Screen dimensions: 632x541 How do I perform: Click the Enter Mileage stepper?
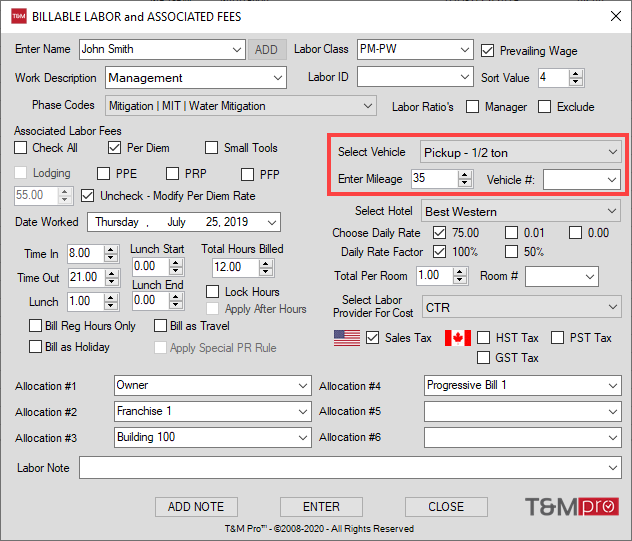tap(465, 179)
